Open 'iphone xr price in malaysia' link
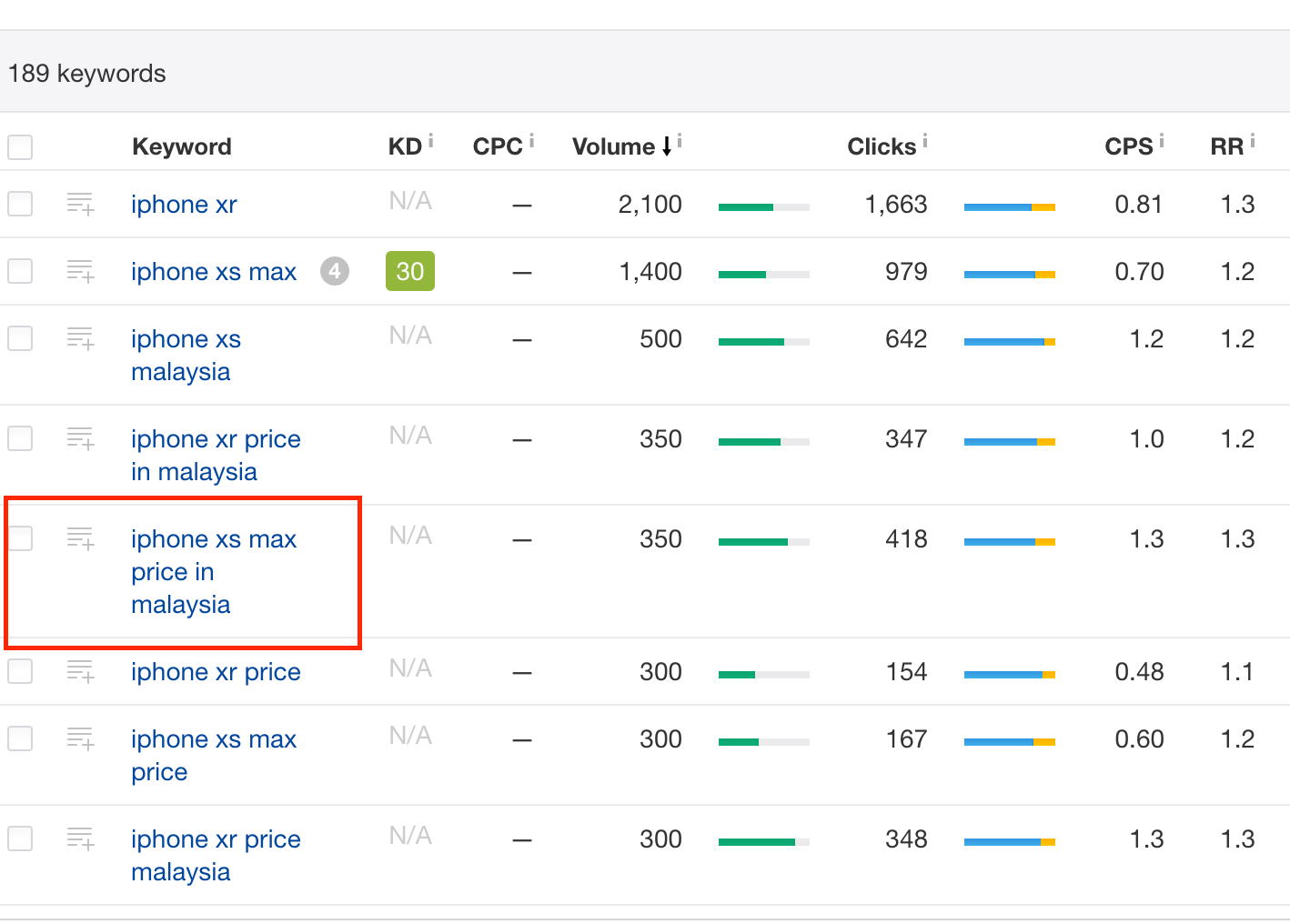 pyautogui.click(x=216, y=456)
